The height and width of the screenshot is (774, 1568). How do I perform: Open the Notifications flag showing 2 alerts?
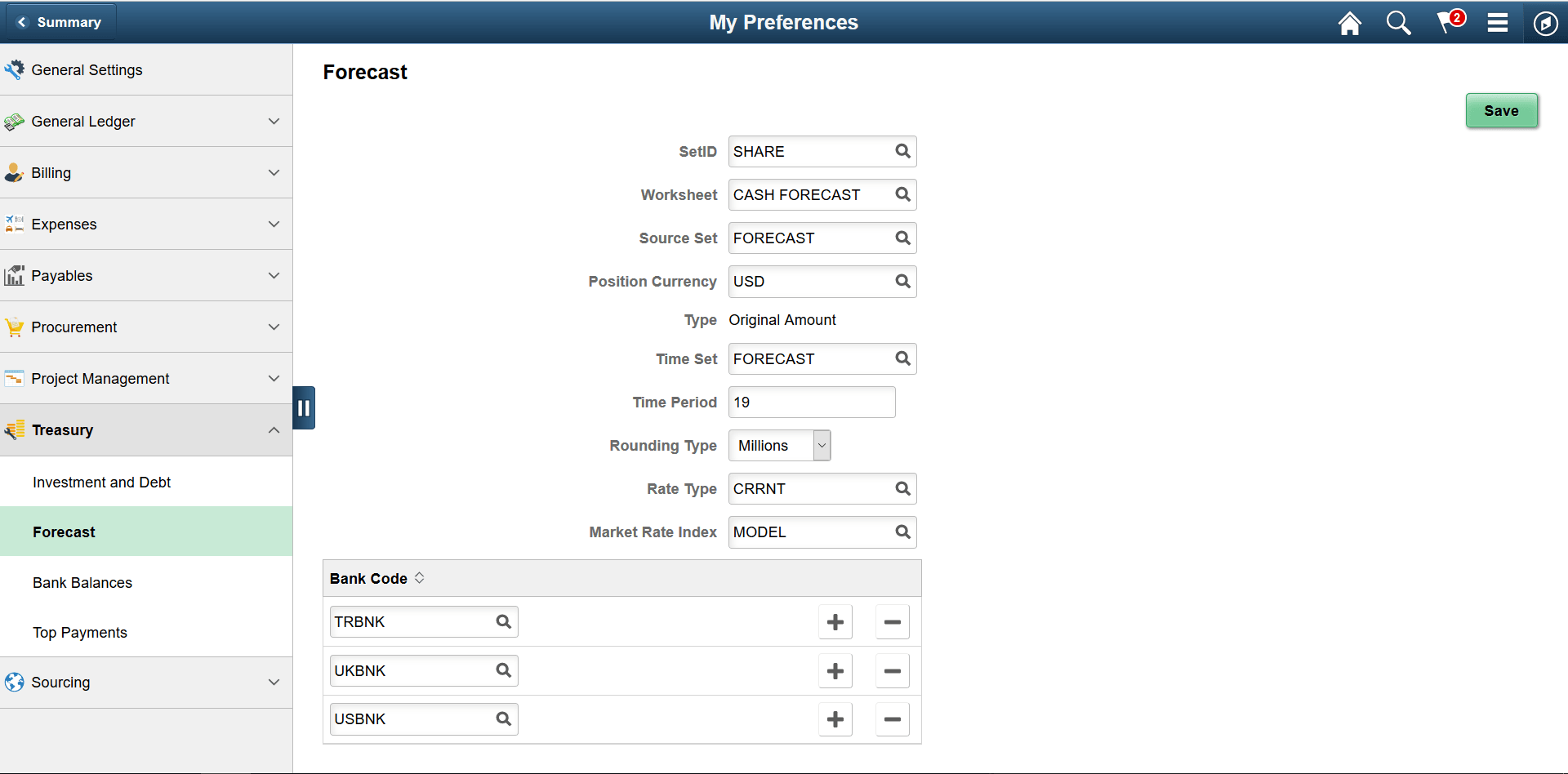[x=1448, y=23]
